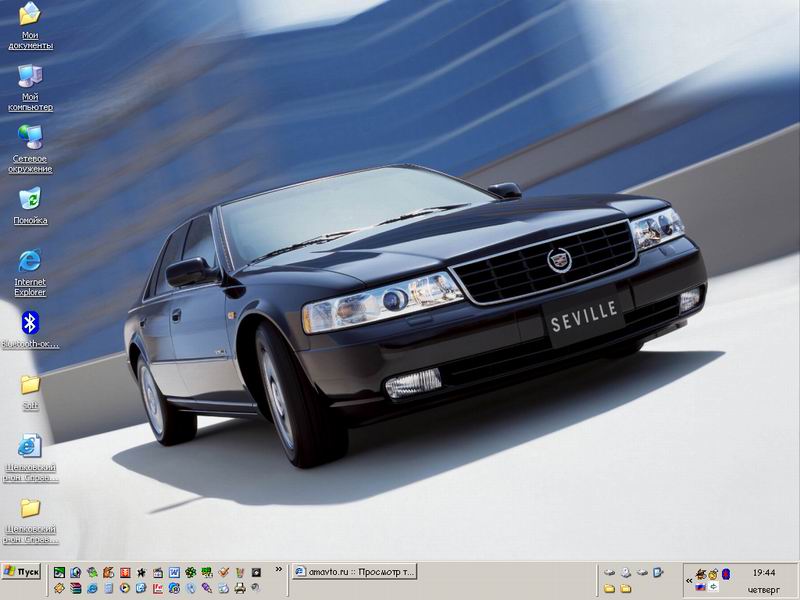
Task: Expand hidden system tray icons arrow
Action: click(689, 580)
